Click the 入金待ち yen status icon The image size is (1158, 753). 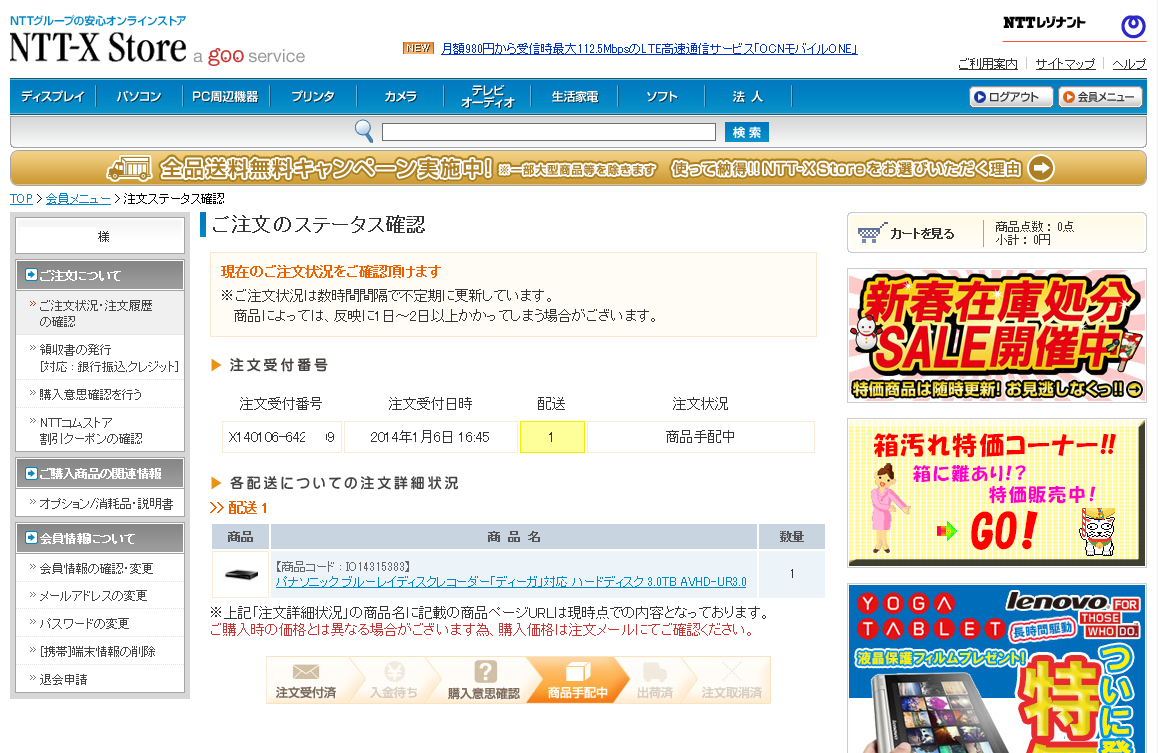click(394, 672)
